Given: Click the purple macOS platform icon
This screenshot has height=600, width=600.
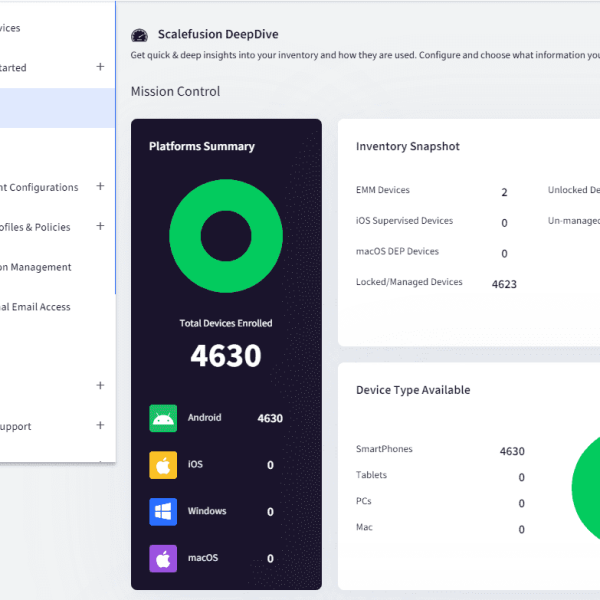Looking at the screenshot, I should pyautogui.click(x=163, y=558).
